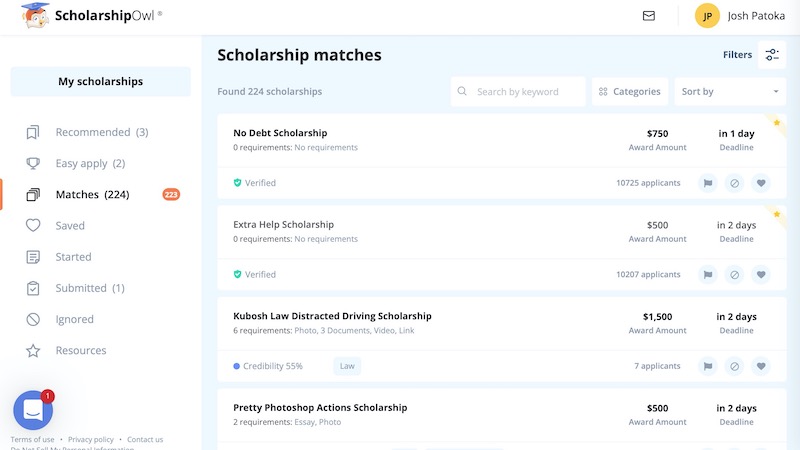Save No Debt Scholarship with heart

coord(762,183)
